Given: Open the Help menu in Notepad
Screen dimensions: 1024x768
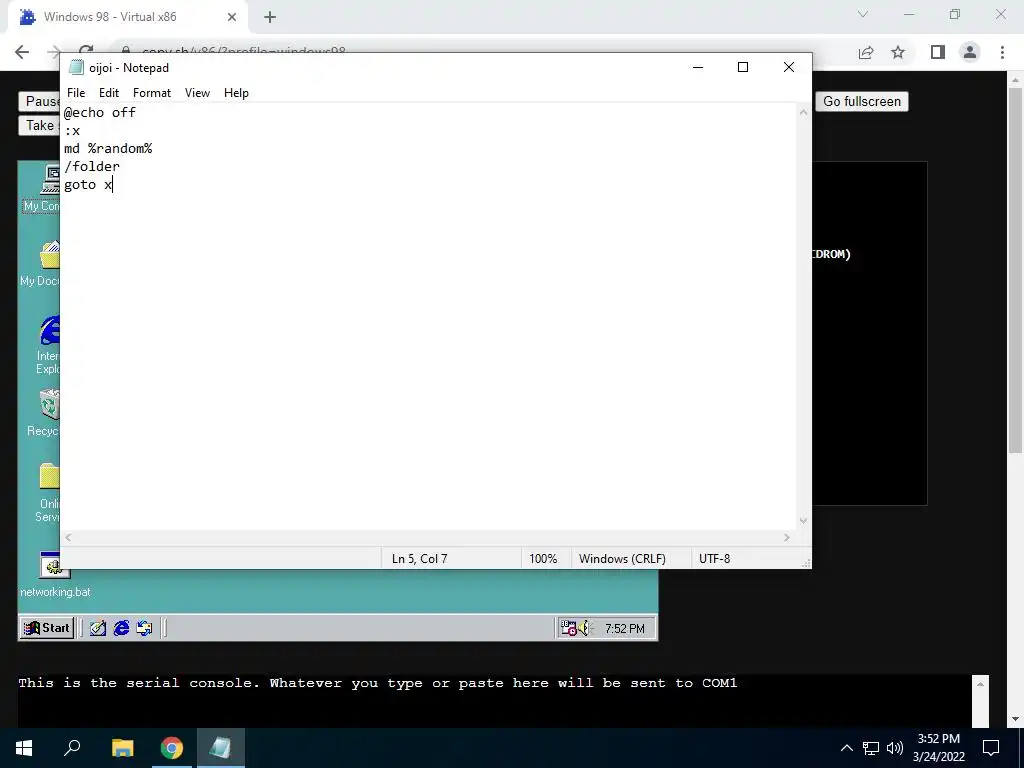Looking at the screenshot, I should pos(236,93).
